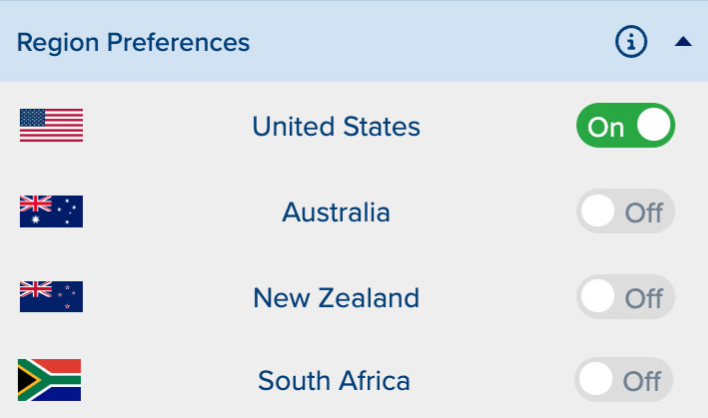Screen dimensions: 708x418
Task: Click the New Zealand text label
Action: coord(336,298)
